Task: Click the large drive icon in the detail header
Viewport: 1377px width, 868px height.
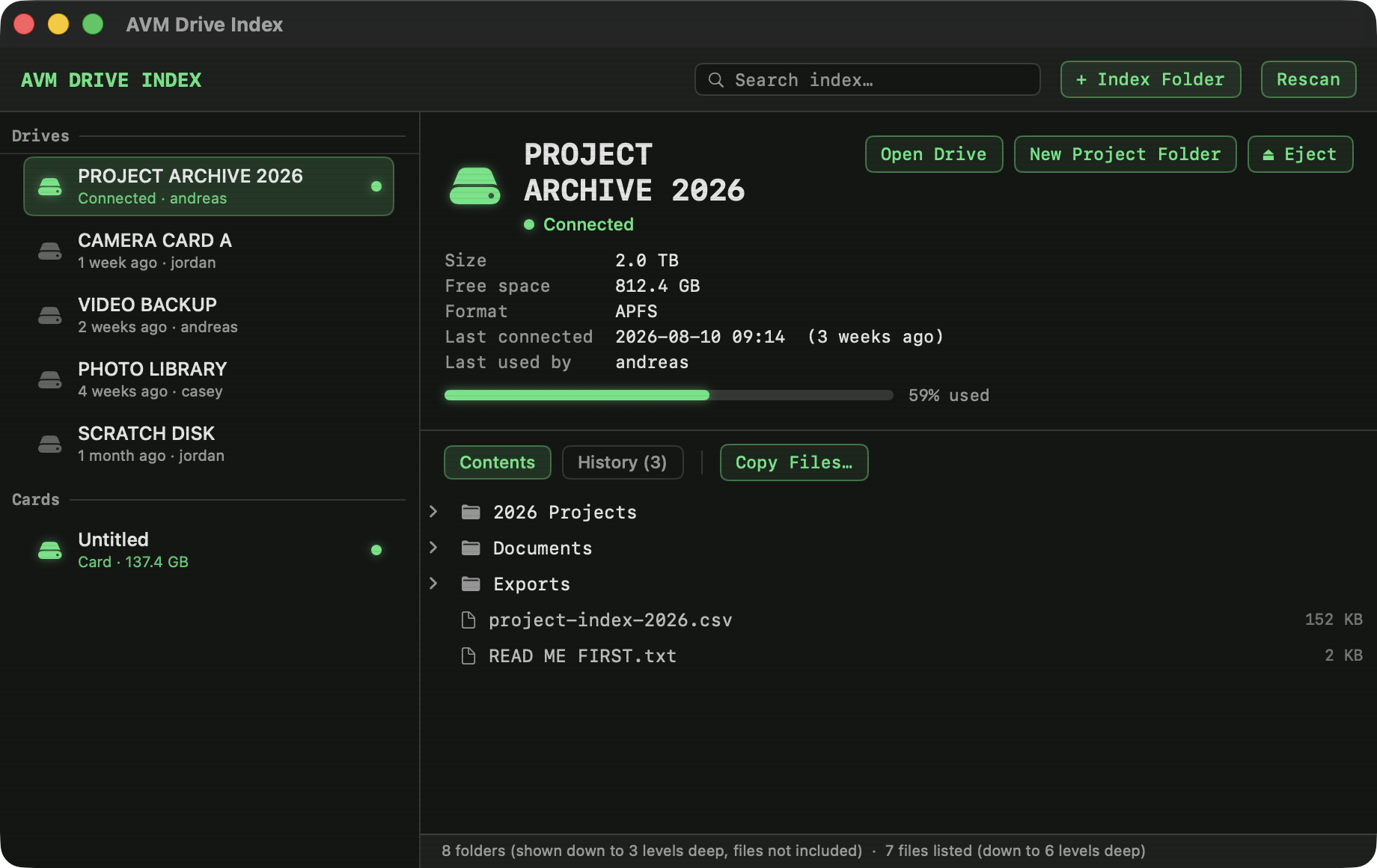Action: (x=474, y=186)
